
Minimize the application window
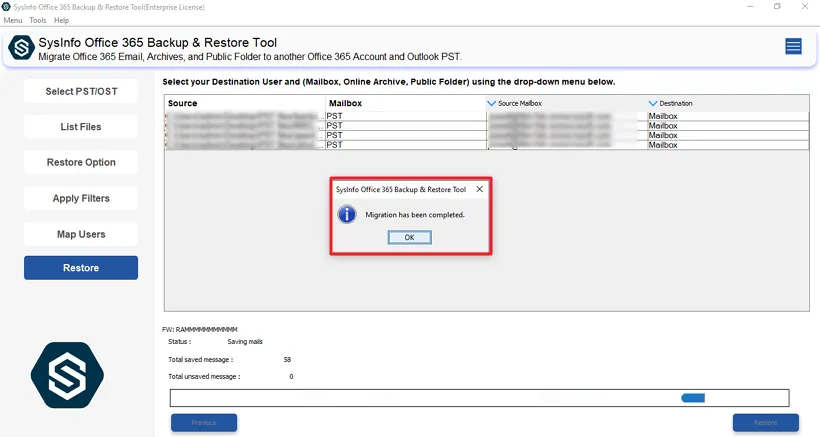[x=750, y=6]
